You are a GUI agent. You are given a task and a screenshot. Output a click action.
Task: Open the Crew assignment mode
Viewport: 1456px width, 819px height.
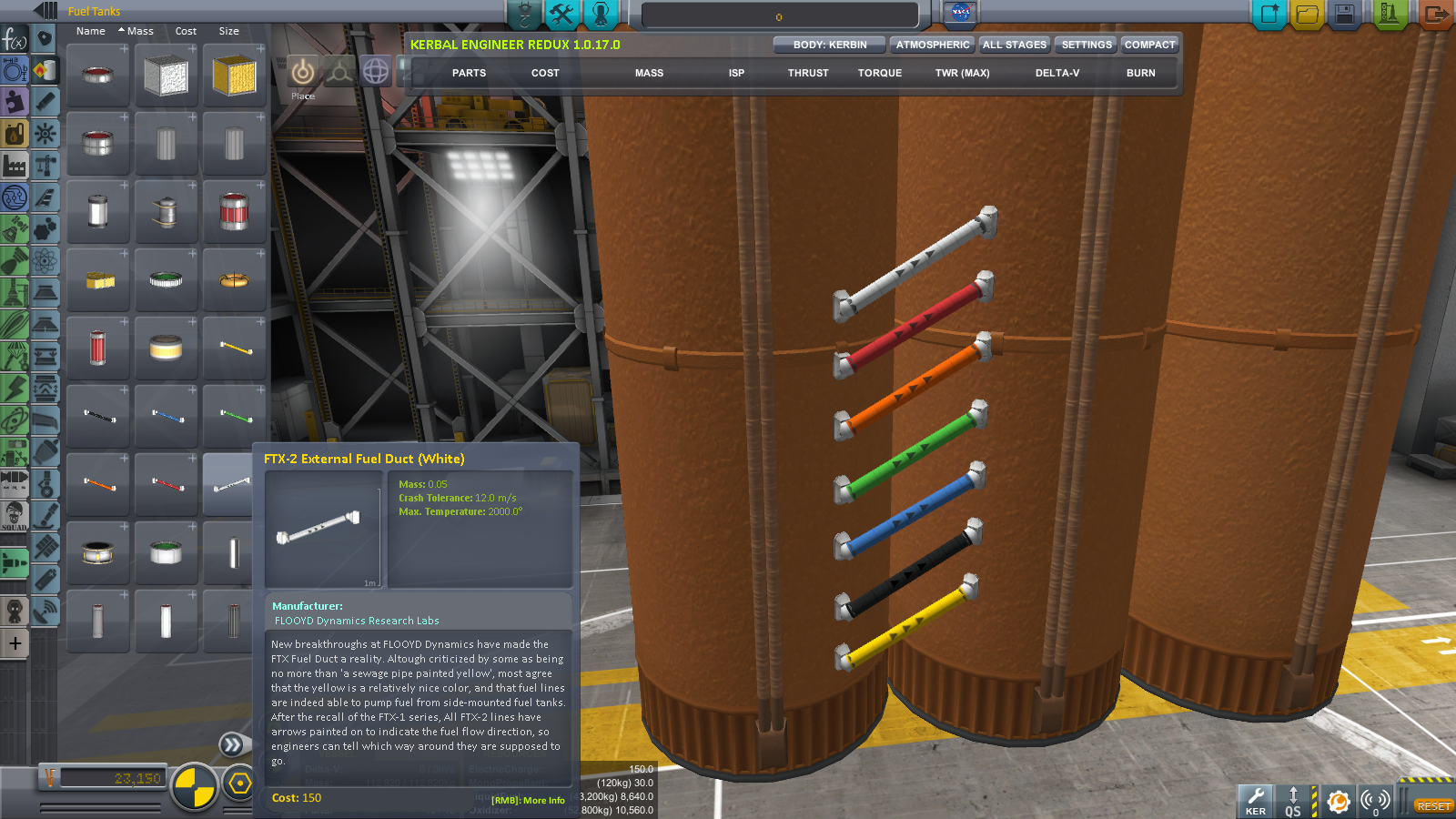point(601,14)
